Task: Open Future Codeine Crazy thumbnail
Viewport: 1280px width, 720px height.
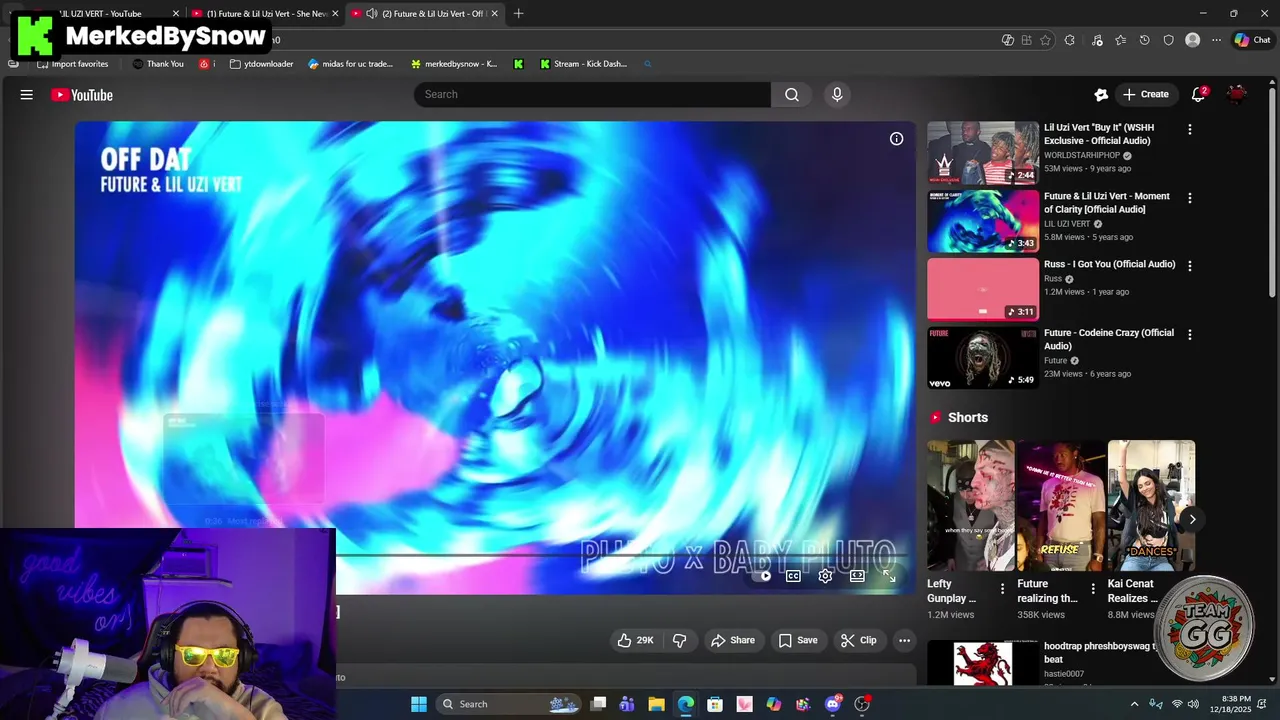Action: click(x=983, y=358)
